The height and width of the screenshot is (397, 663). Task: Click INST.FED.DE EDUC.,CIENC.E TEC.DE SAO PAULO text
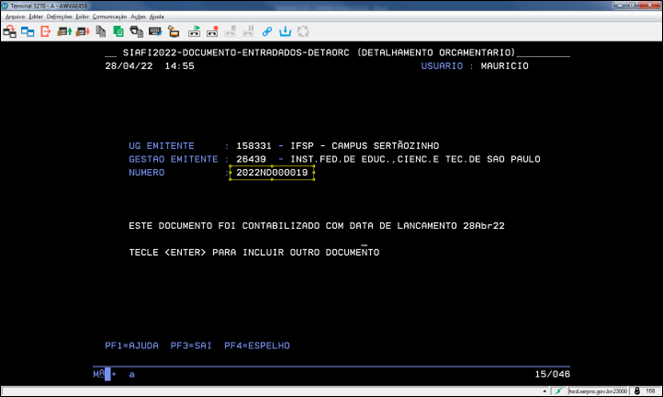415,159
